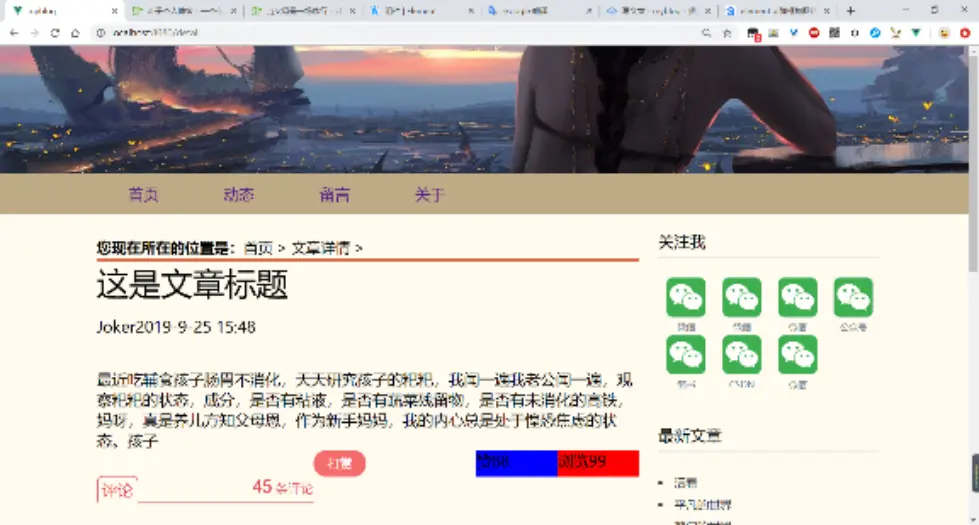Switch to the second browser tab
979x525 pixels.
click(x=184, y=11)
